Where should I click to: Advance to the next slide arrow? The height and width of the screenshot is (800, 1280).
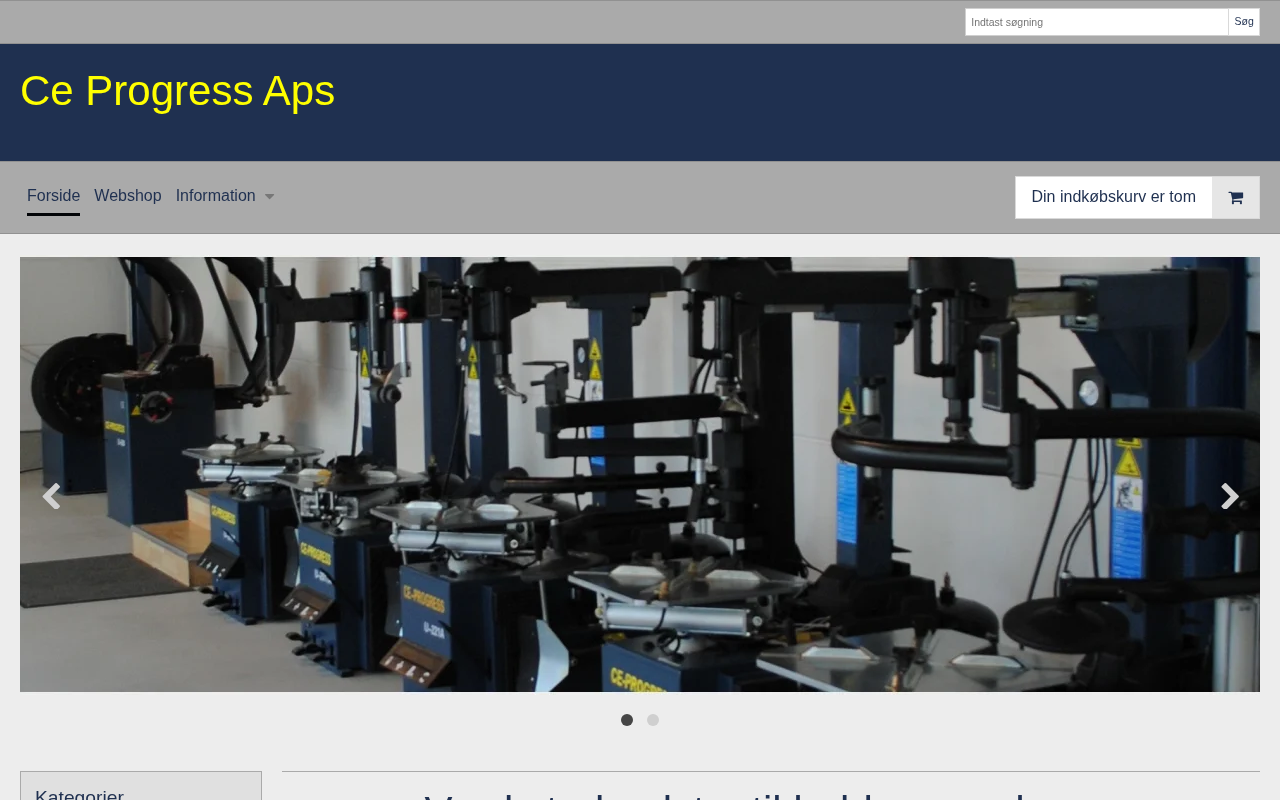click(x=1229, y=496)
